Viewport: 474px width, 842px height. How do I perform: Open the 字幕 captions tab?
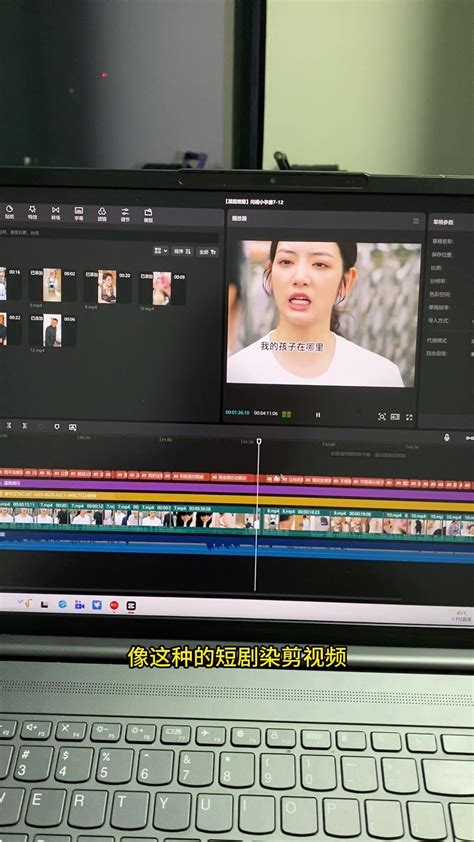78,214
